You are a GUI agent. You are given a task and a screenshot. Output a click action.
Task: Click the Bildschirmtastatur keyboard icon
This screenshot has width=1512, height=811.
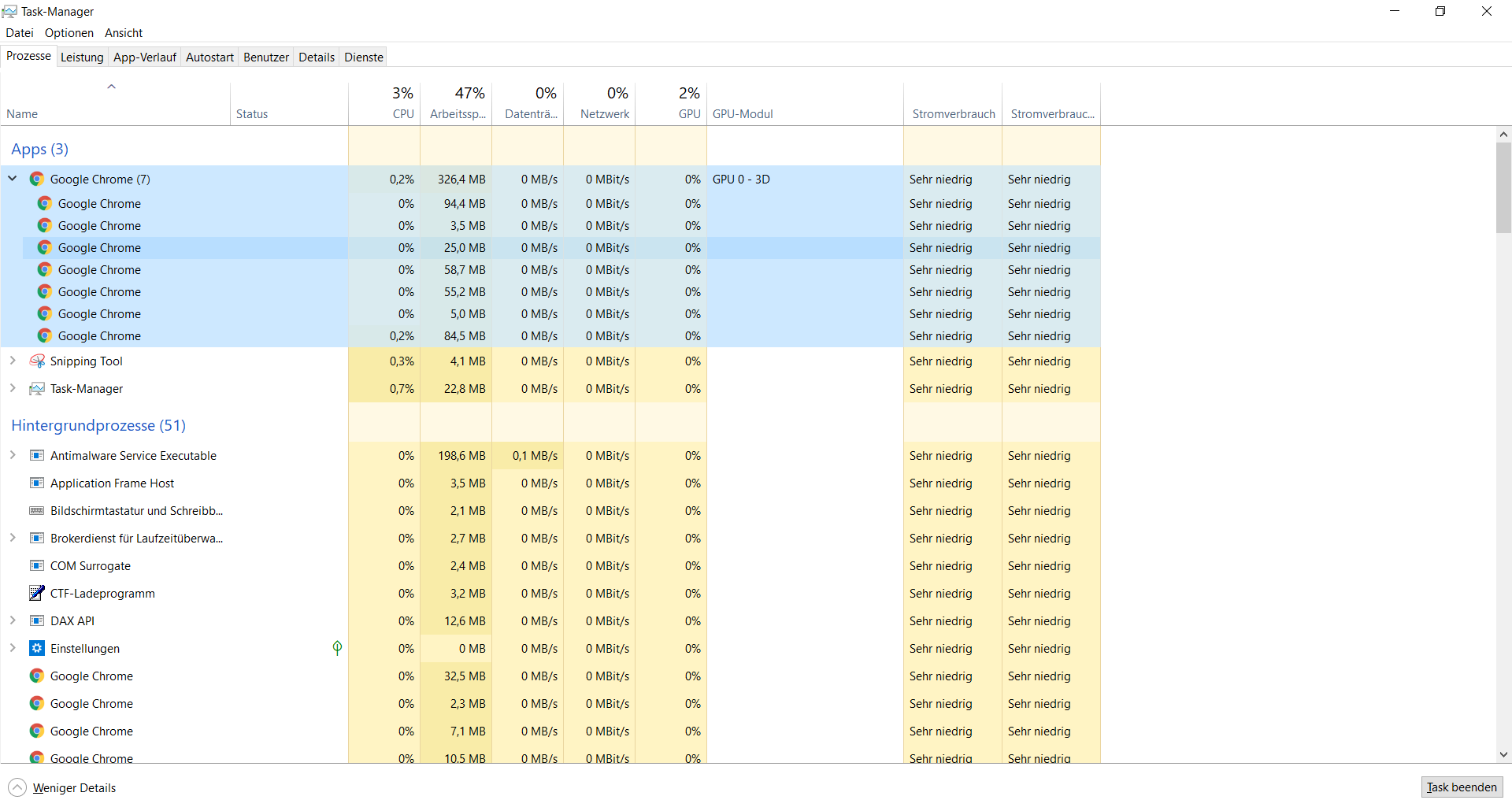coord(37,510)
